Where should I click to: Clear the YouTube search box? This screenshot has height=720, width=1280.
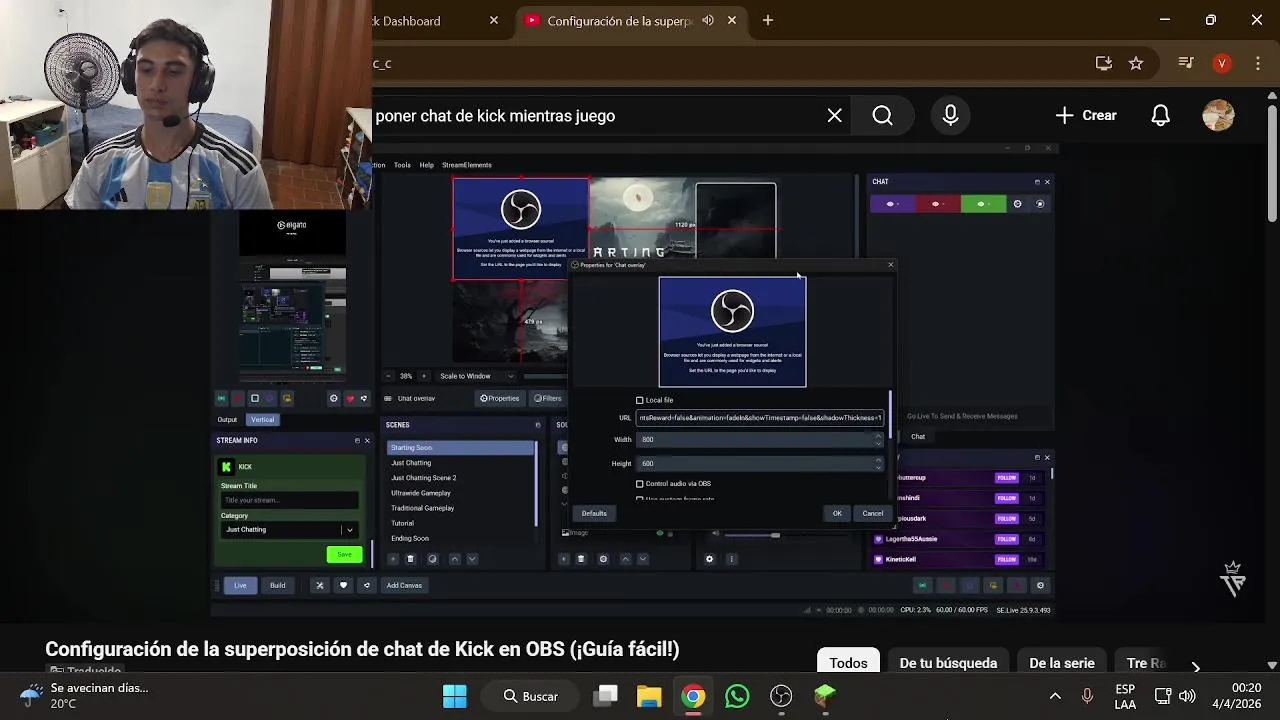click(x=835, y=116)
